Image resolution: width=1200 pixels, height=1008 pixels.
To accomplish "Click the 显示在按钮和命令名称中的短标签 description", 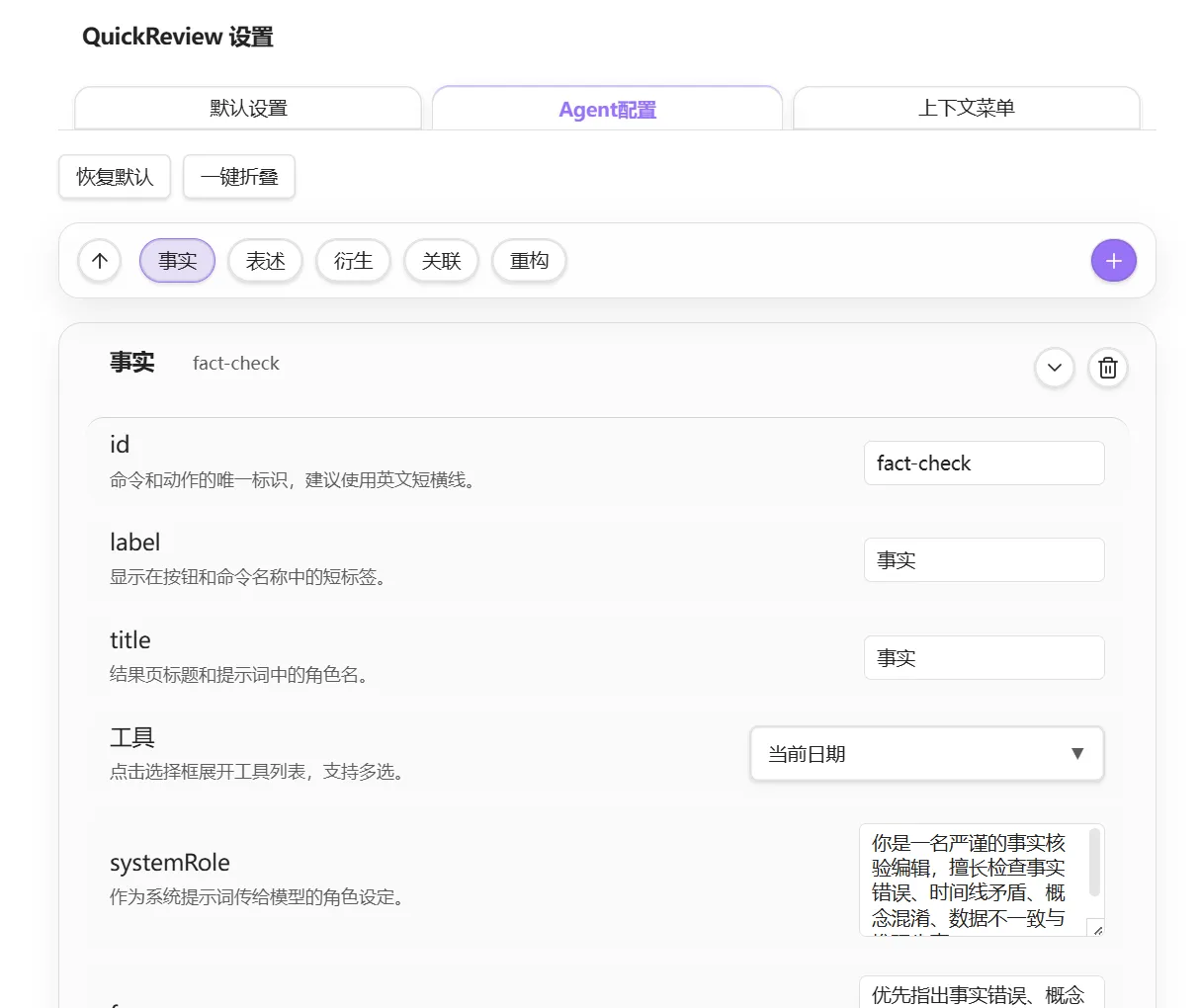I will tap(248, 577).
